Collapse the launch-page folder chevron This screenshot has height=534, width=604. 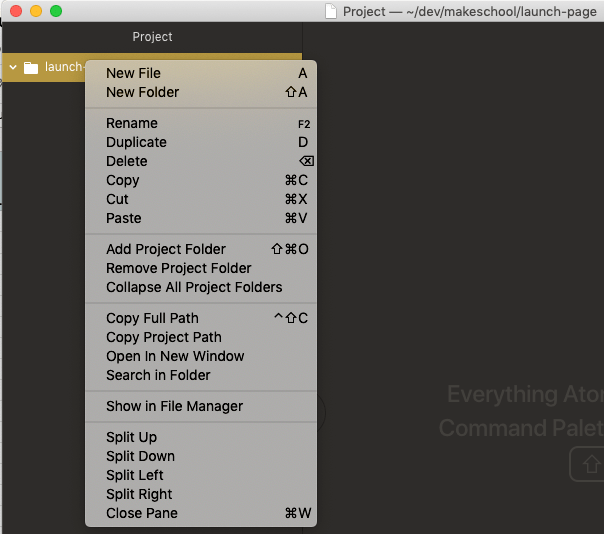coord(12,68)
